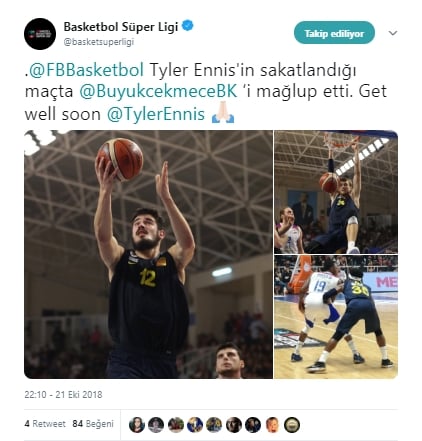Open large photo of player number 12
The height and width of the screenshot is (441, 422).
click(148, 254)
